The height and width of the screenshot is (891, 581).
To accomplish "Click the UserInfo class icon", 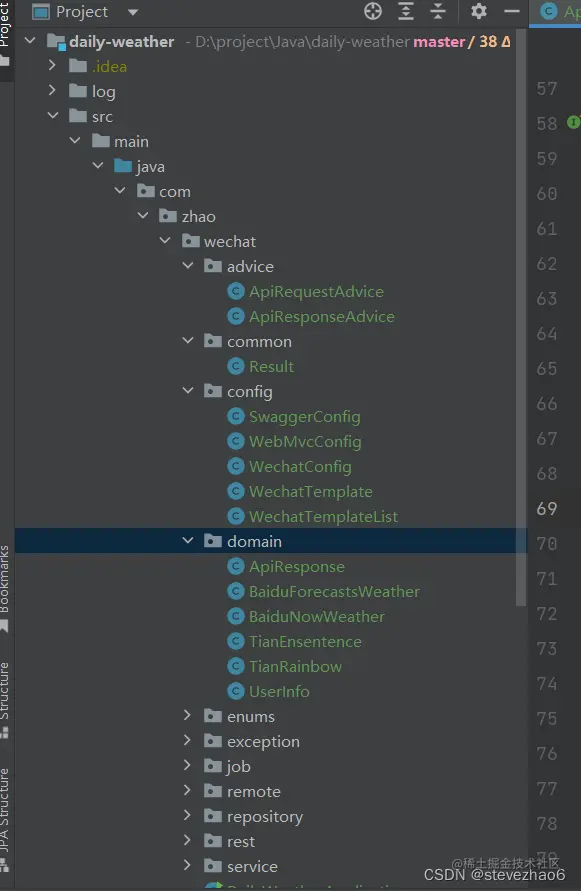I will click(x=235, y=692).
